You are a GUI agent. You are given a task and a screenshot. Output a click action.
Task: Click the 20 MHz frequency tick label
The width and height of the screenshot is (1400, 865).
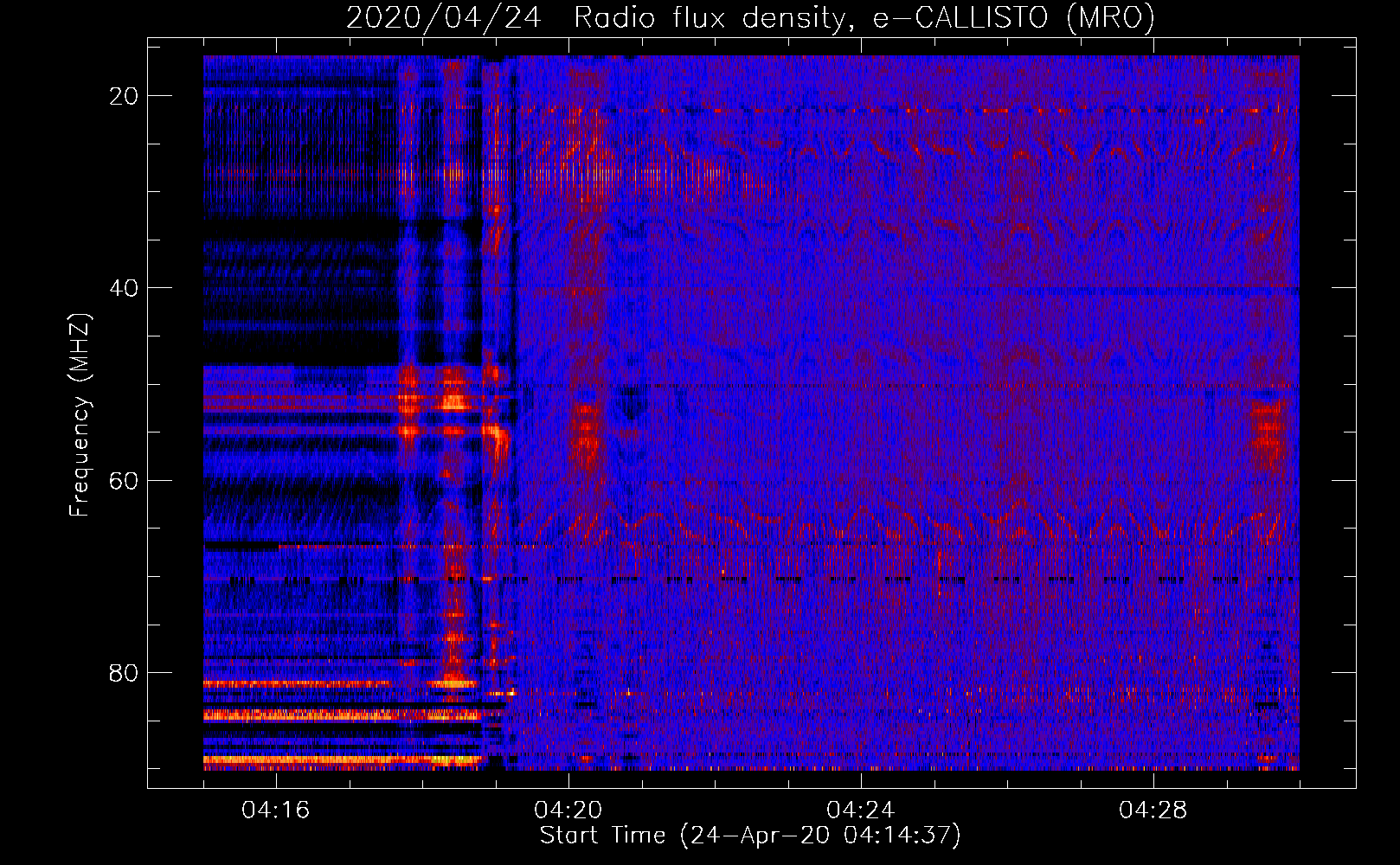pos(124,96)
